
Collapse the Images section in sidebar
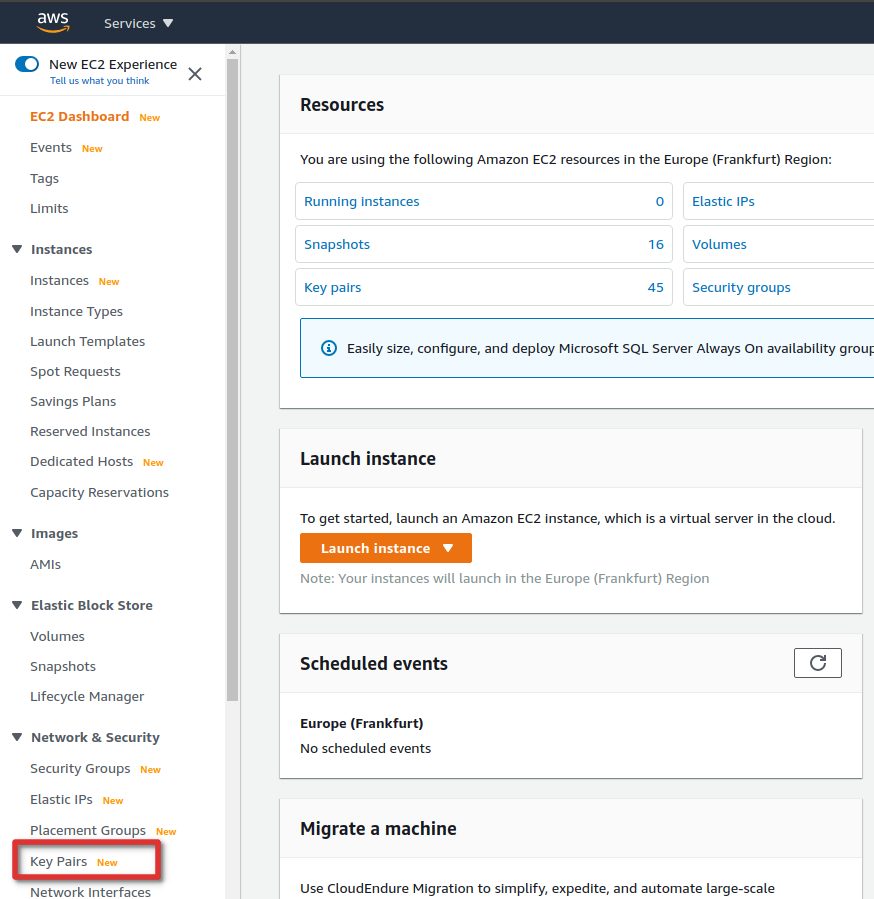17,533
